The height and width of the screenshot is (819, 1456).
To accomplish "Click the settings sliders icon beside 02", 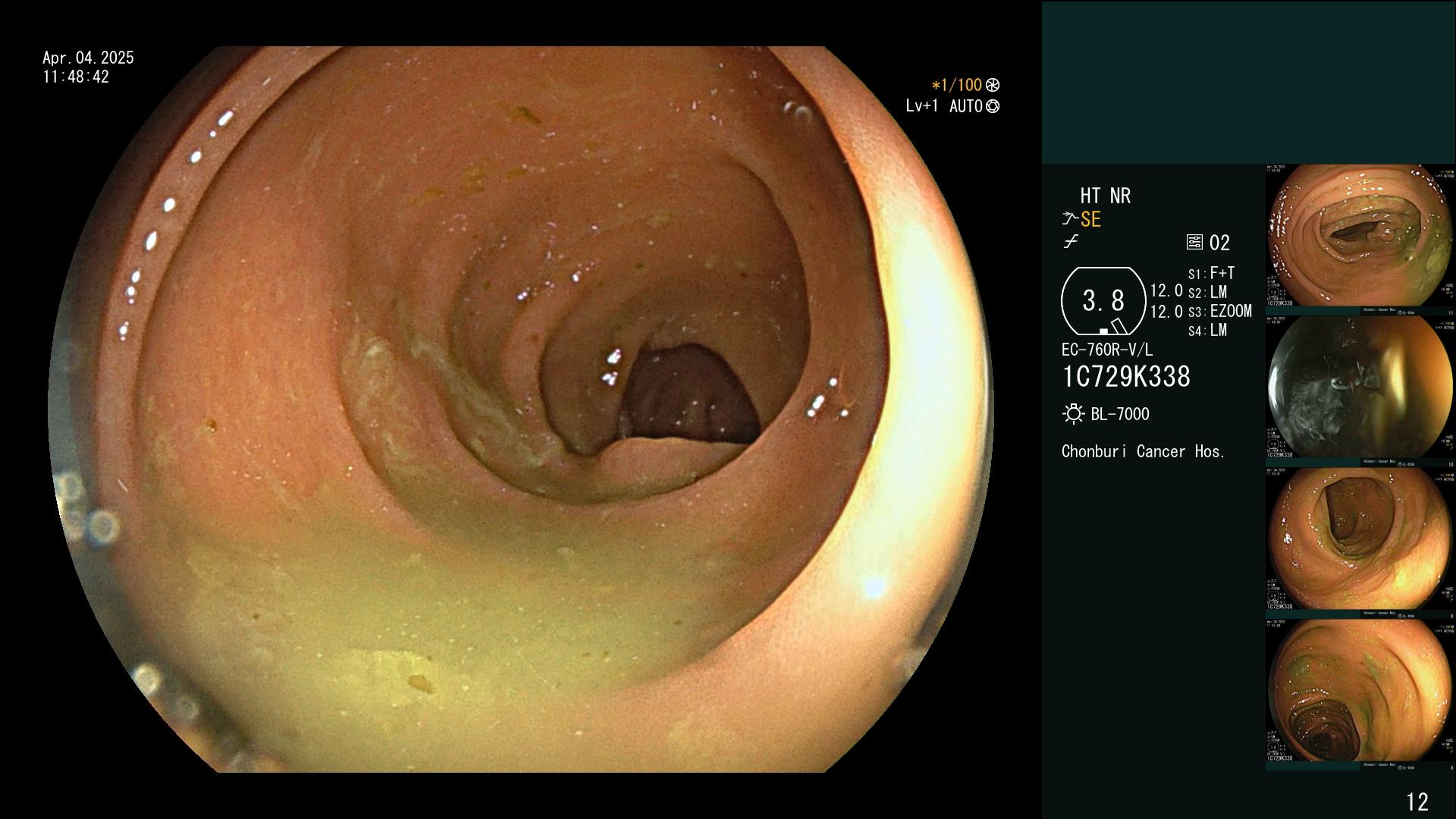I will click(x=1194, y=243).
